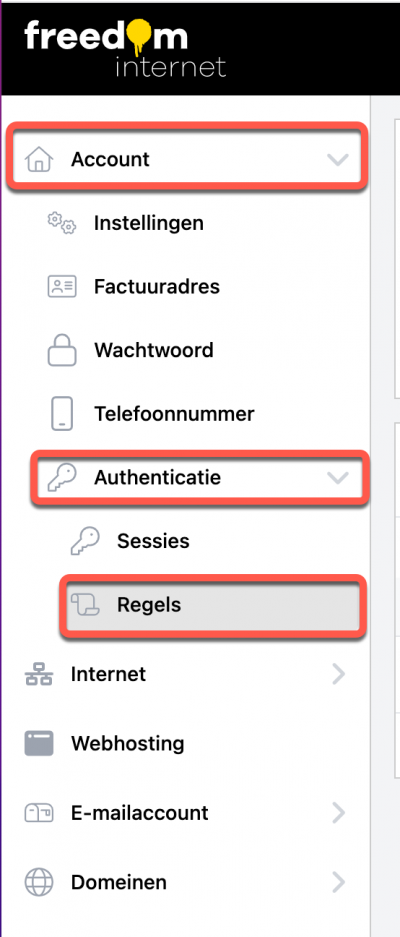Collapse the Authenticatie submenu chevron
This screenshot has width=400, height=937.
(x=338, y=477)
